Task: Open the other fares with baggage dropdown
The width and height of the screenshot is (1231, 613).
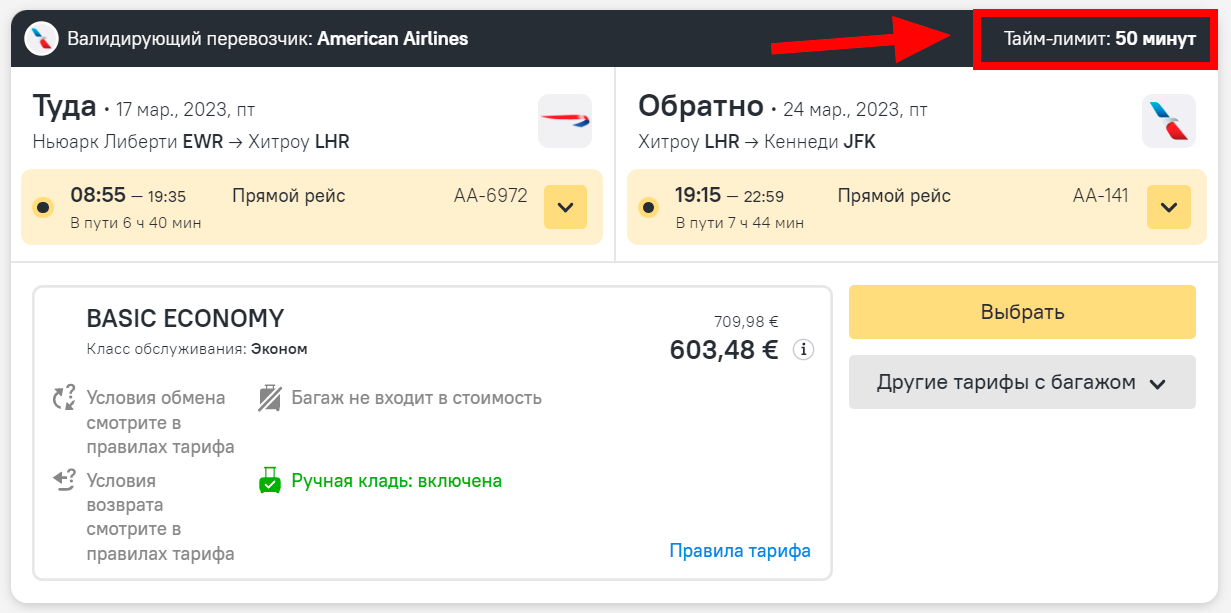Action: click(x=1022, y=382)
